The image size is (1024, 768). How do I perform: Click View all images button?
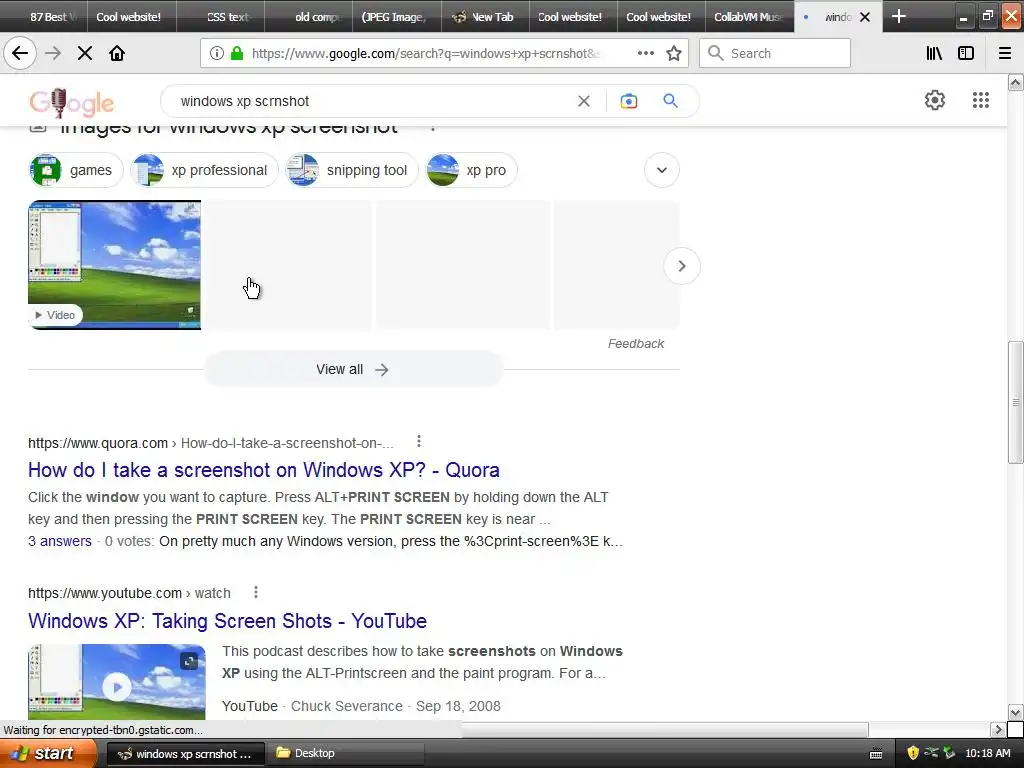coord(353,370)
